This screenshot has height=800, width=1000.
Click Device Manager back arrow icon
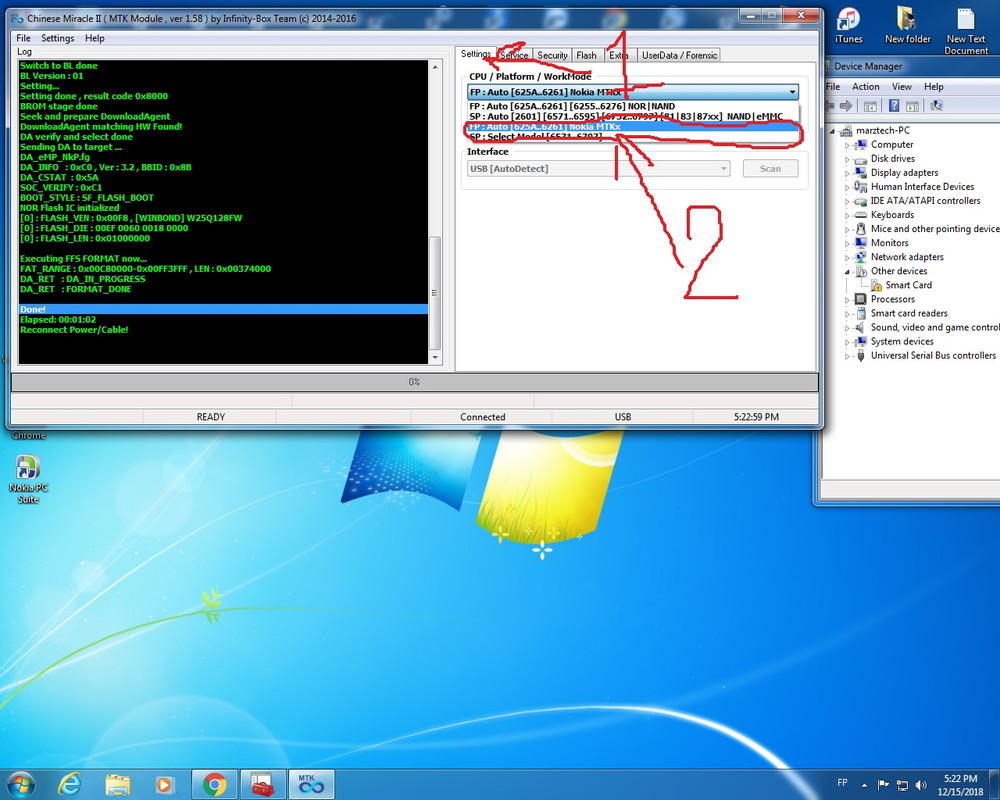tap(830, 106)
